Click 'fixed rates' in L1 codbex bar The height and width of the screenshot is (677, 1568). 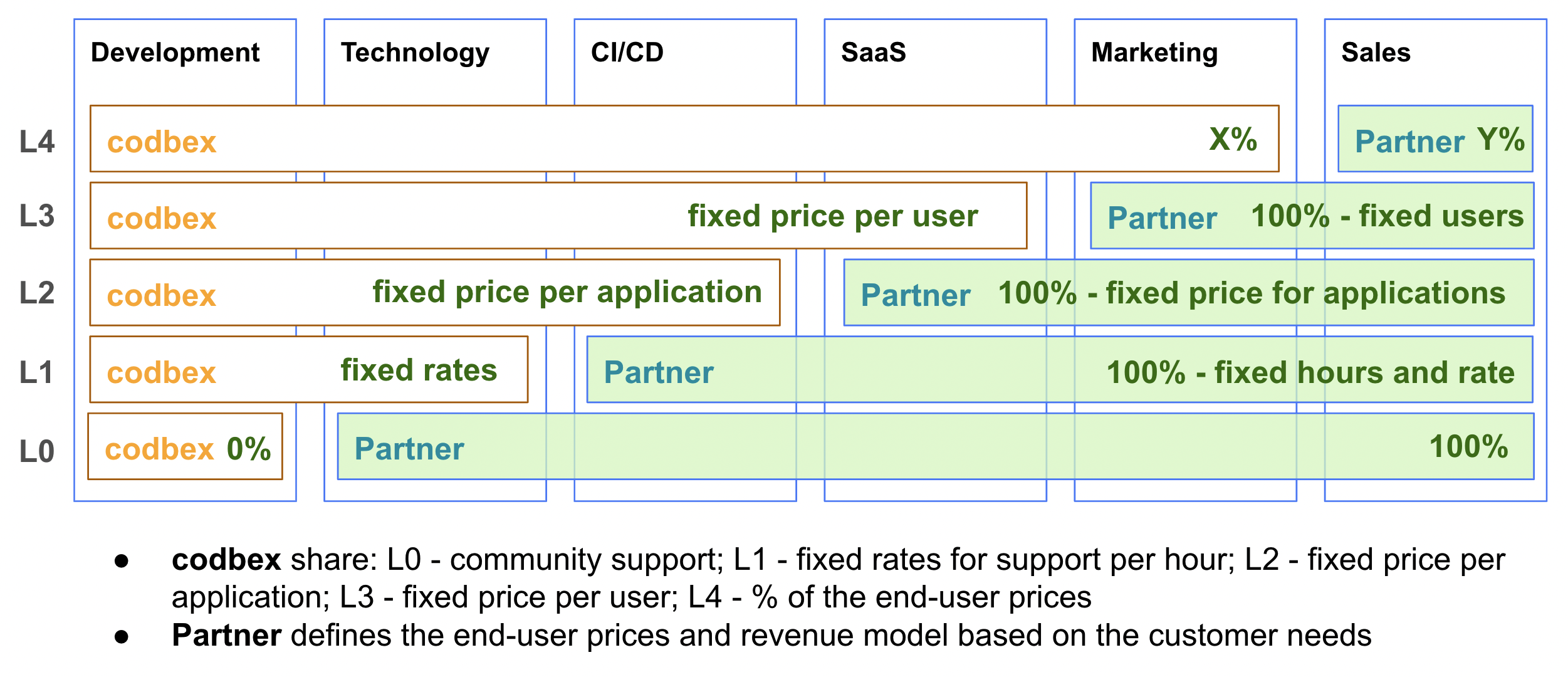[x=419, y=370]
